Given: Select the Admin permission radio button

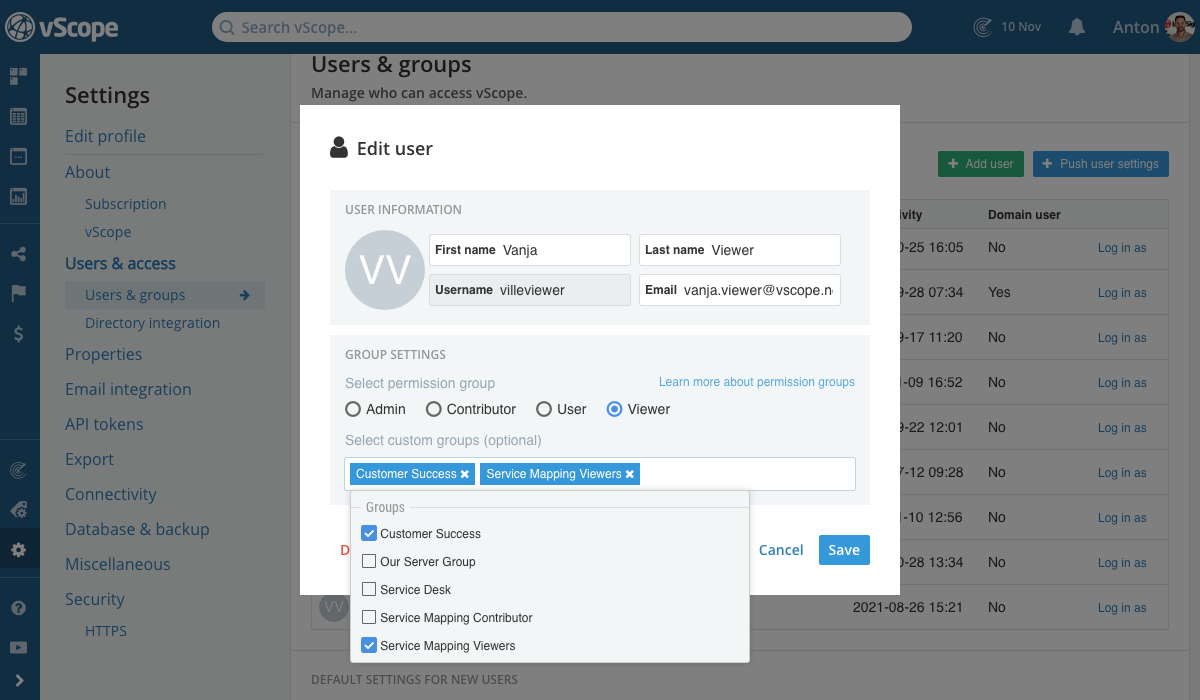Looking at the screenshot, I should (352, 409).
